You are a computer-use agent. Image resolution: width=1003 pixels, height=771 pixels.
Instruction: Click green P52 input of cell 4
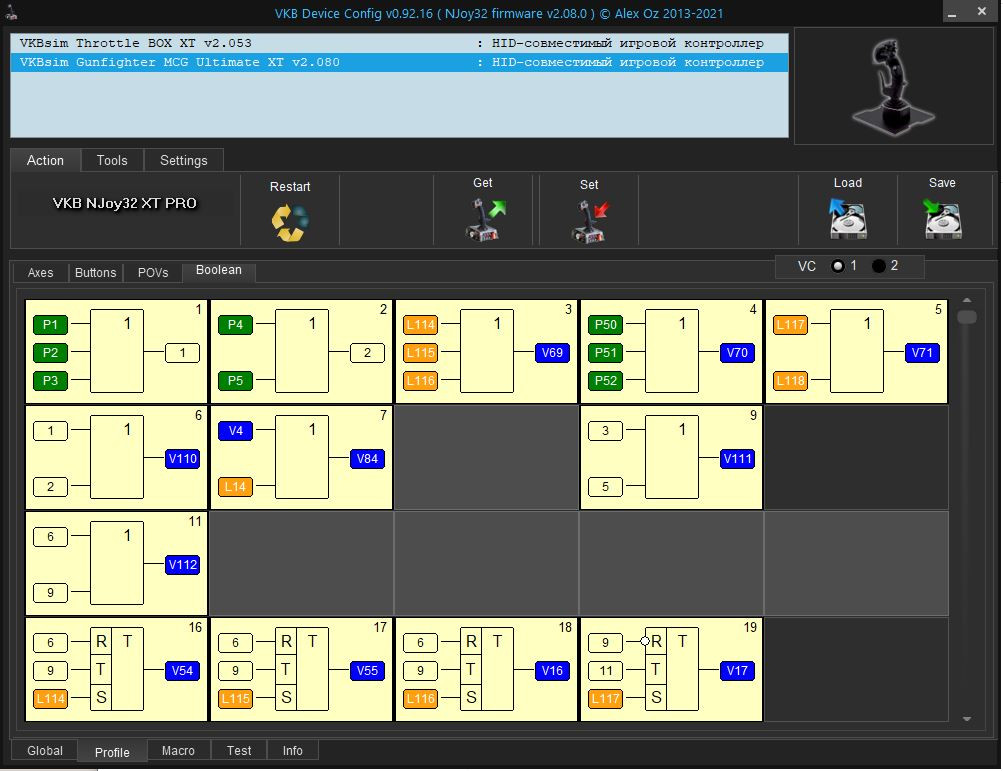[605, 381]
